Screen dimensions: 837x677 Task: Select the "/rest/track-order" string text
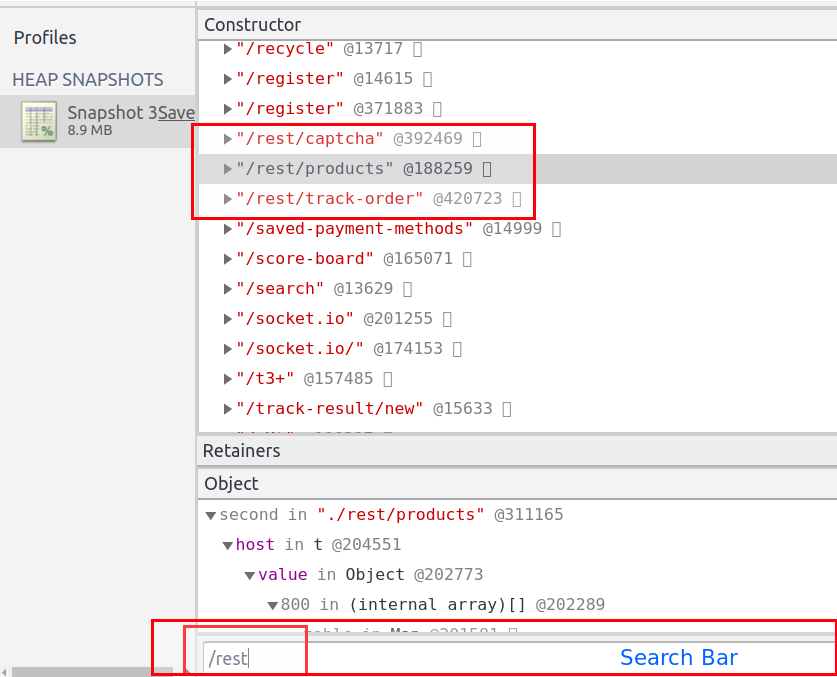point(329,199)
